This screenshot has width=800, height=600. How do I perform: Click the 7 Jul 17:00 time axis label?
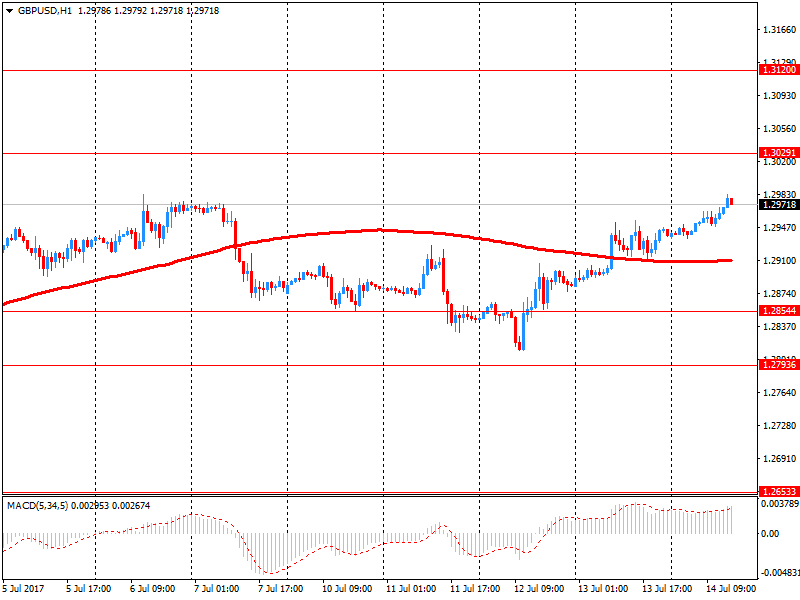(x=281, y=589)
